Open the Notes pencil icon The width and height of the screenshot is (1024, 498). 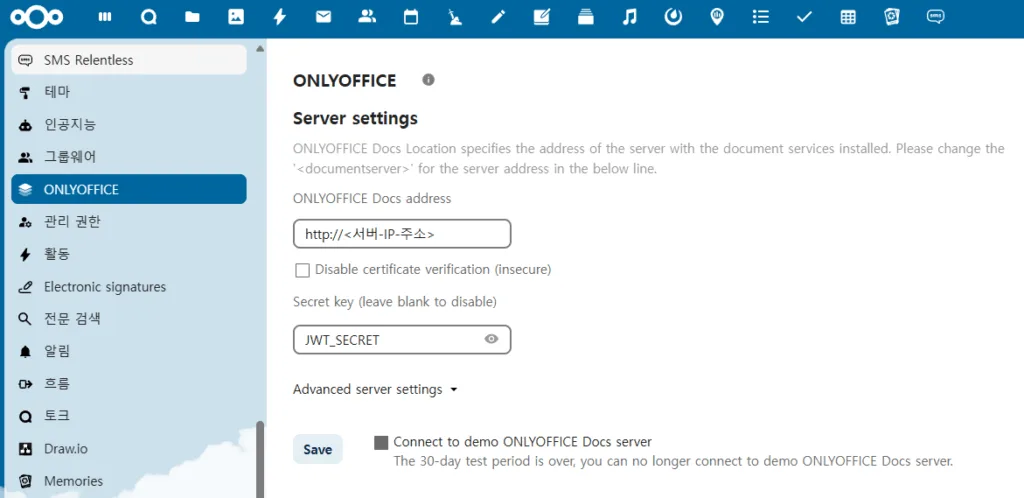tap(498, 18)
